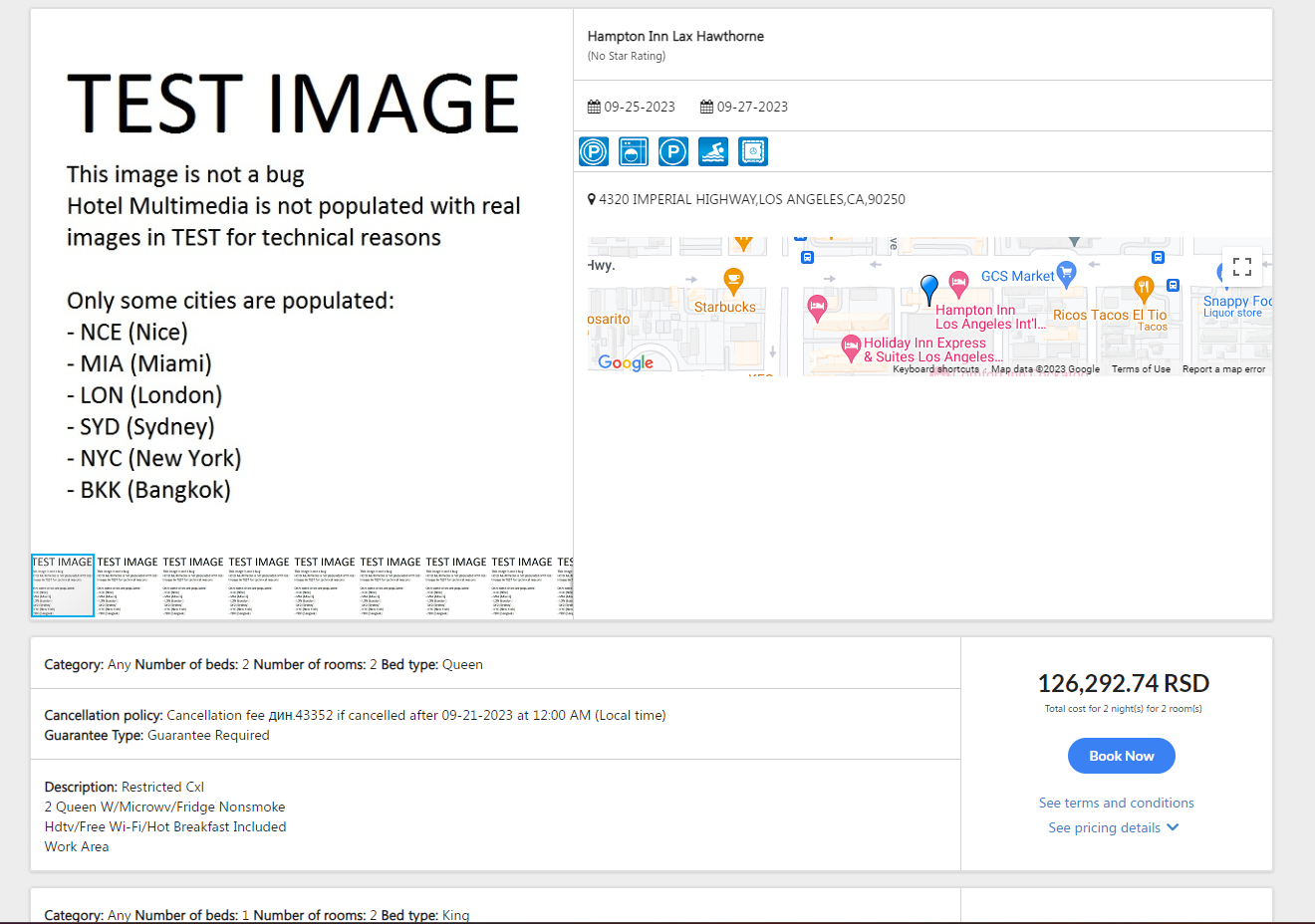Screen dimensions: 1315x924
Task: Click the calendar icon beside 09-25-2023
Action: (x=594, y=107)
